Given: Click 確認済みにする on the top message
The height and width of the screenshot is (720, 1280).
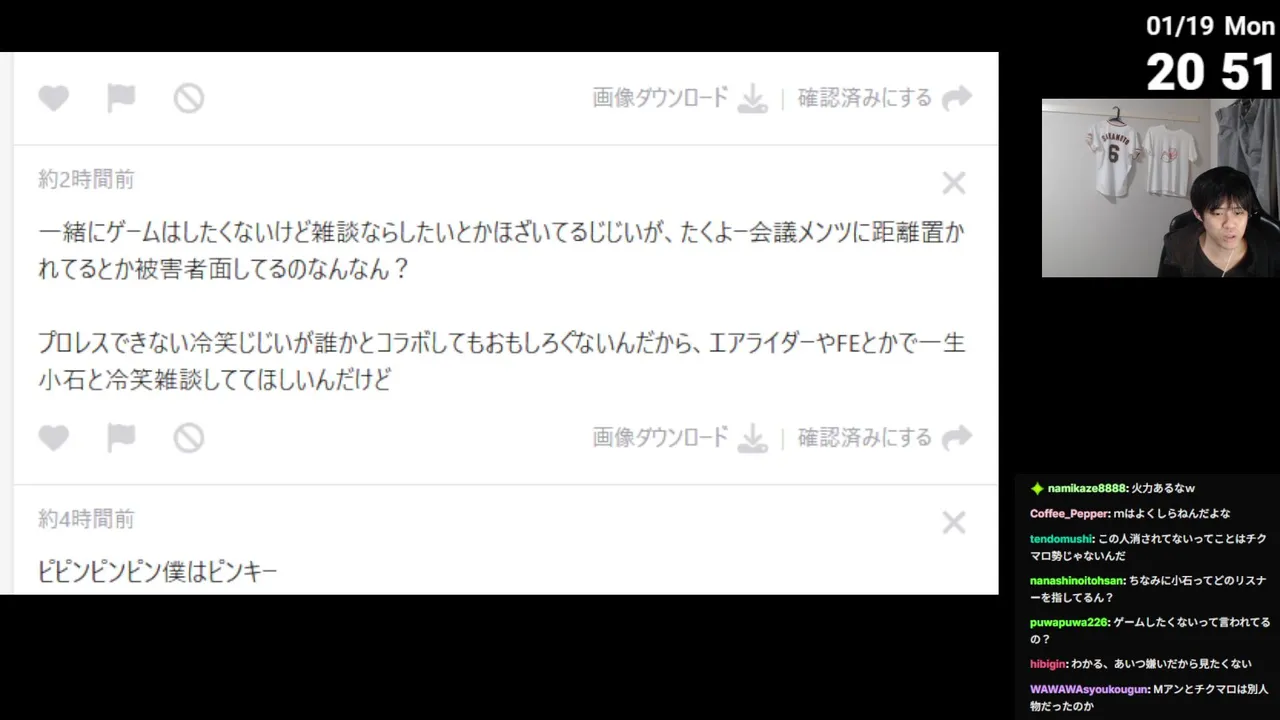Looking at the screenshot, I should coord(865,98).
